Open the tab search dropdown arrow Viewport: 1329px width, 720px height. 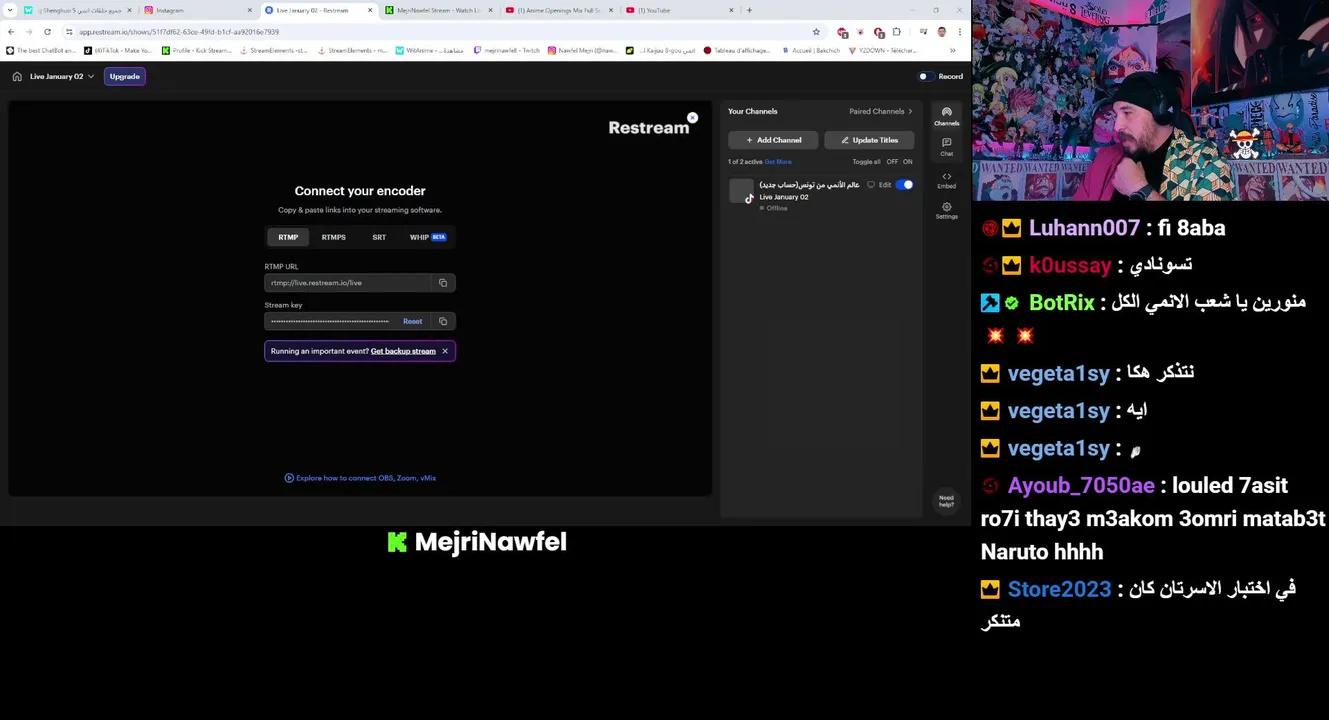click(x=10, y=10)
